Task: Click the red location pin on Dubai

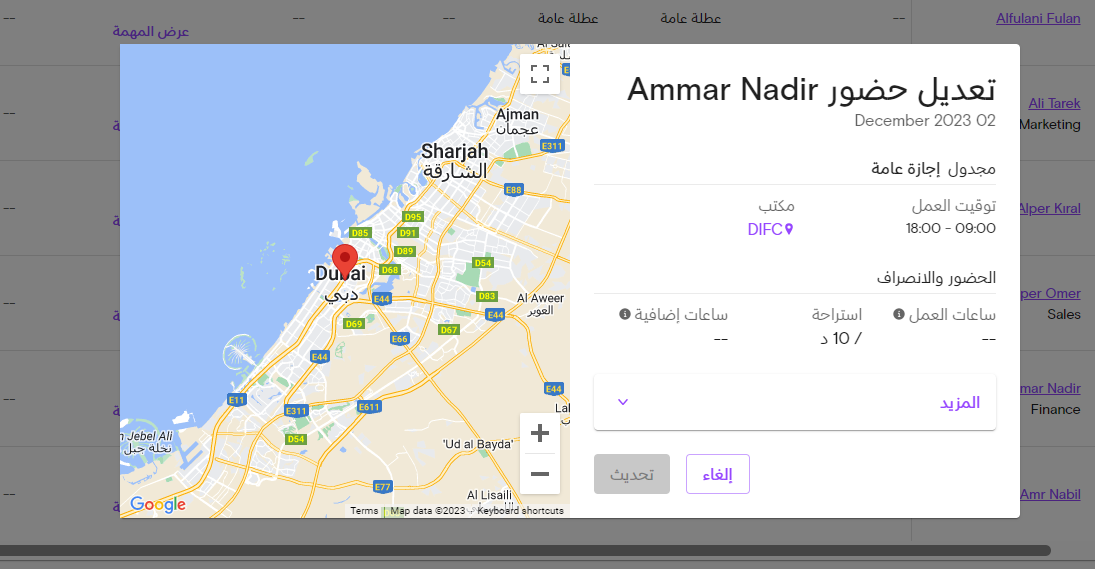Action: pyautogui.click(x=344, y=263)
